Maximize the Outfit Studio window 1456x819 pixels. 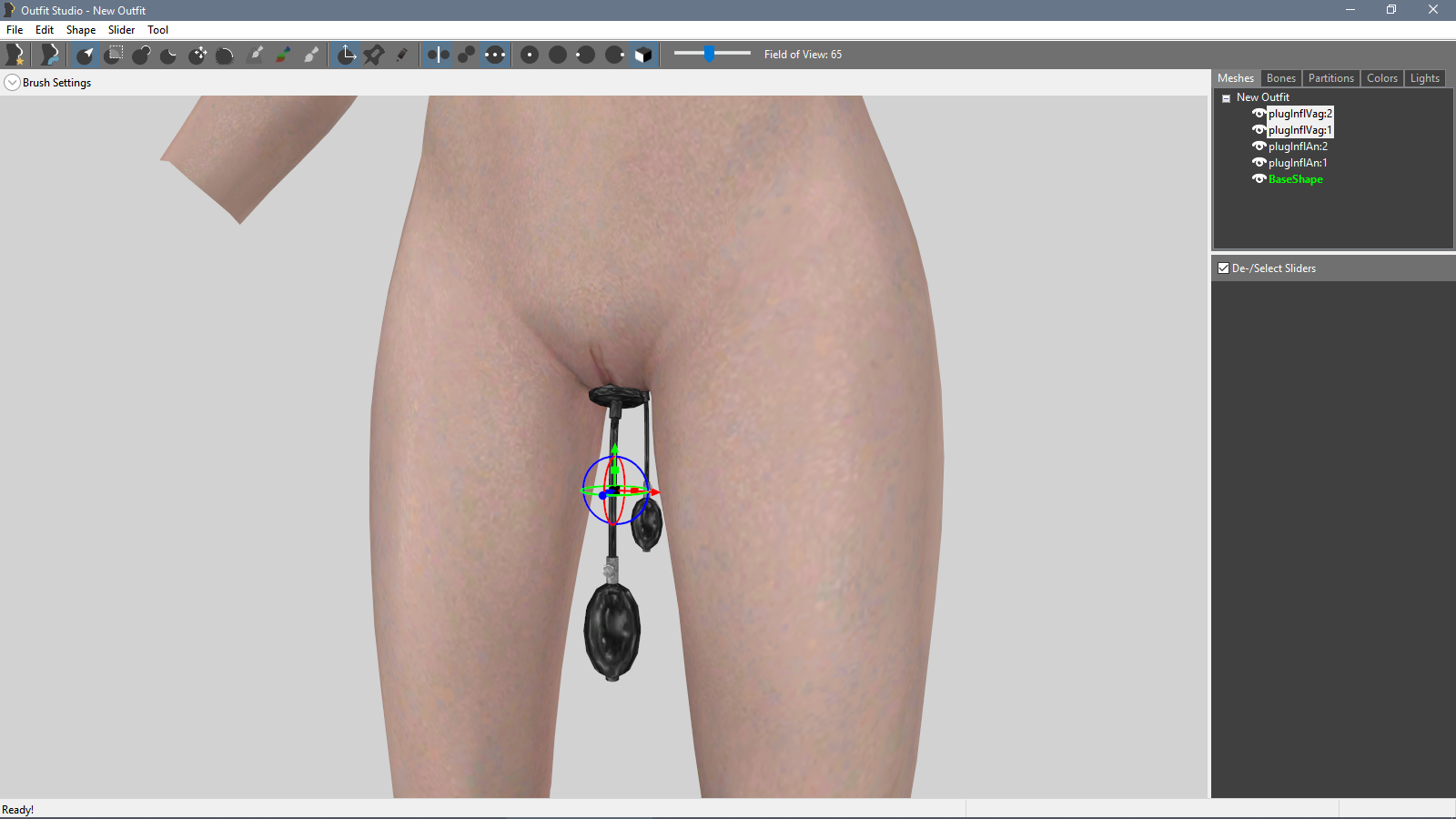[1391, 10]
